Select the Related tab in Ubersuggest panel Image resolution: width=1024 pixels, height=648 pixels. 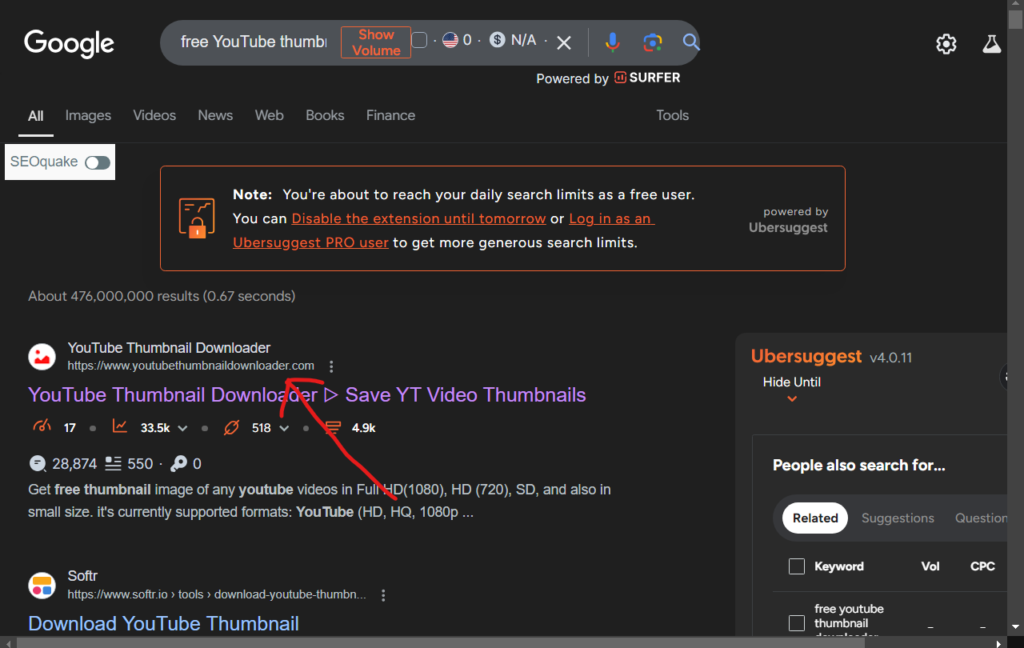(815, 518)
